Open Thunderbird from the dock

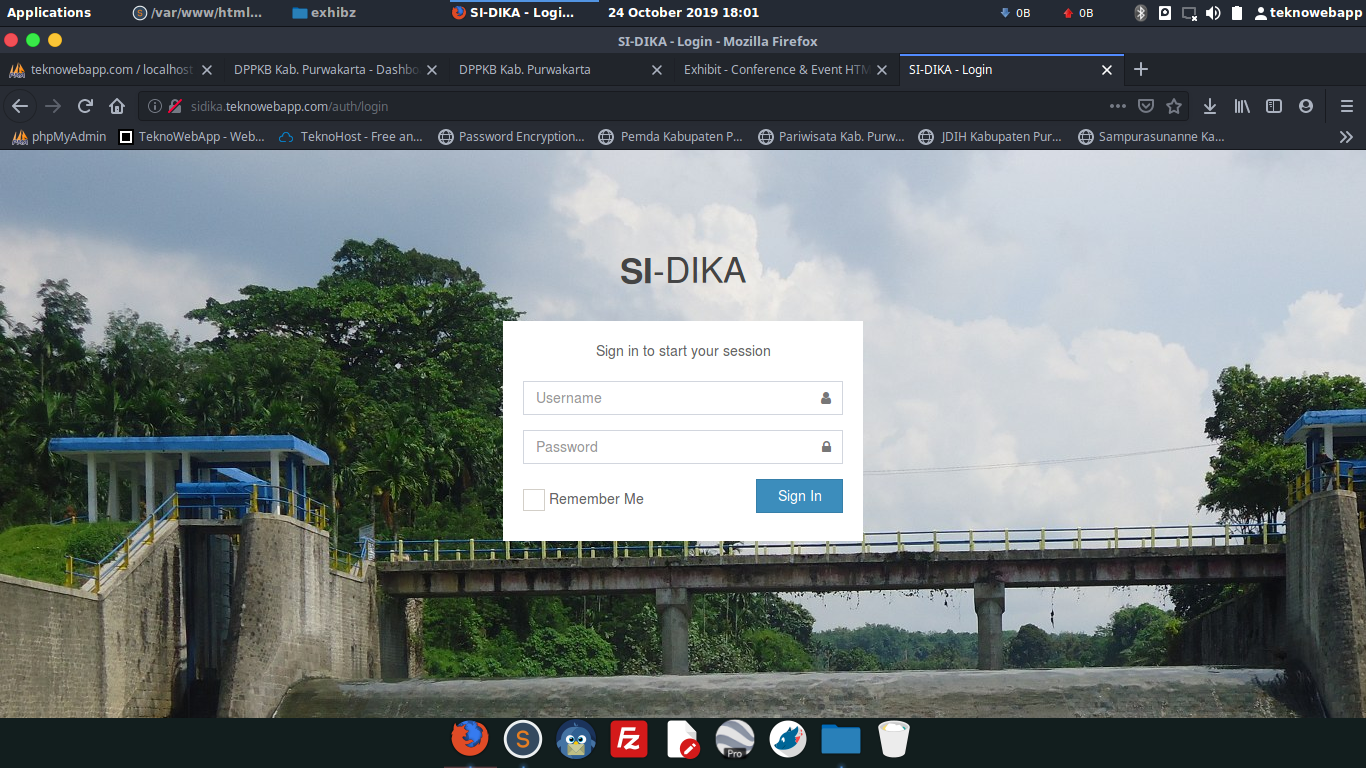point(575,738)
